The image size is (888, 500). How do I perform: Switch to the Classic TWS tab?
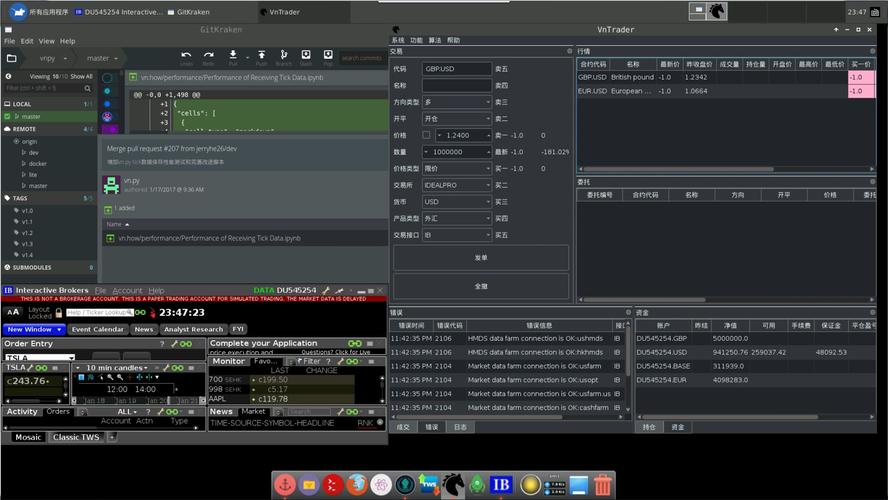click(x=76, y=437)
